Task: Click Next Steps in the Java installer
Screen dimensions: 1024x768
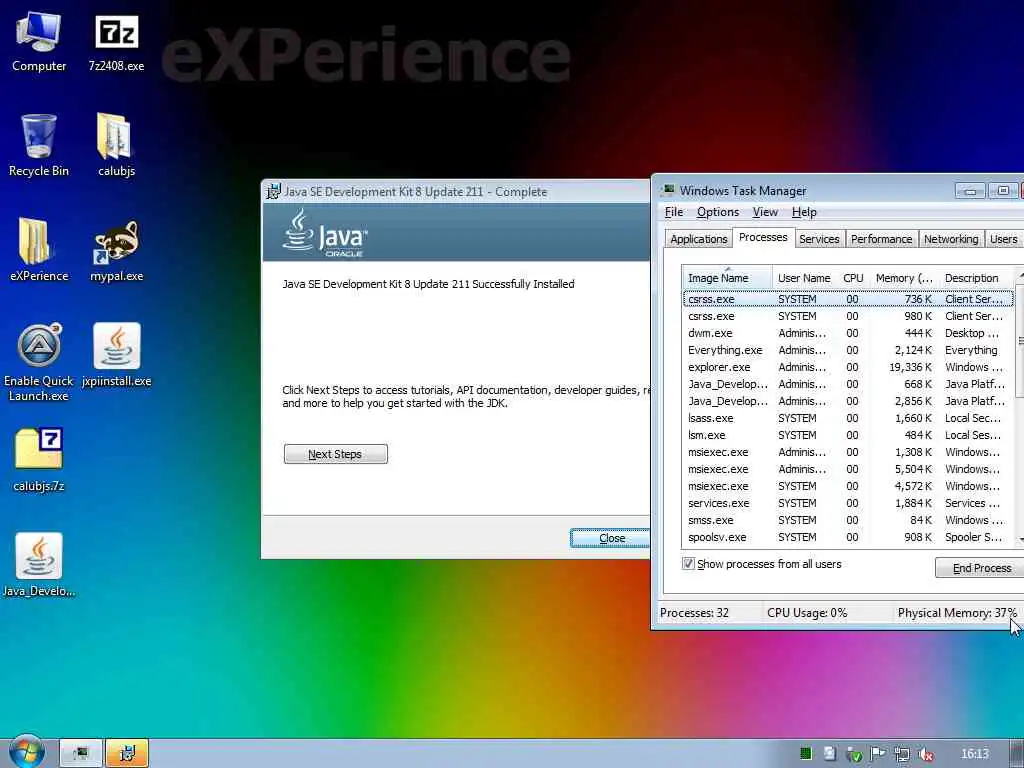Action: tap(335, 454)
